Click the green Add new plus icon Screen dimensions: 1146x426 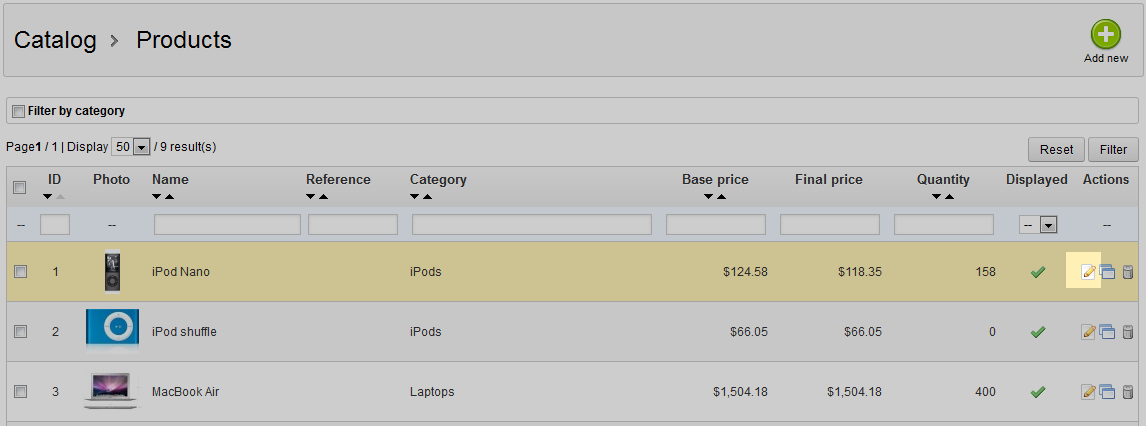pos(1106,34)
